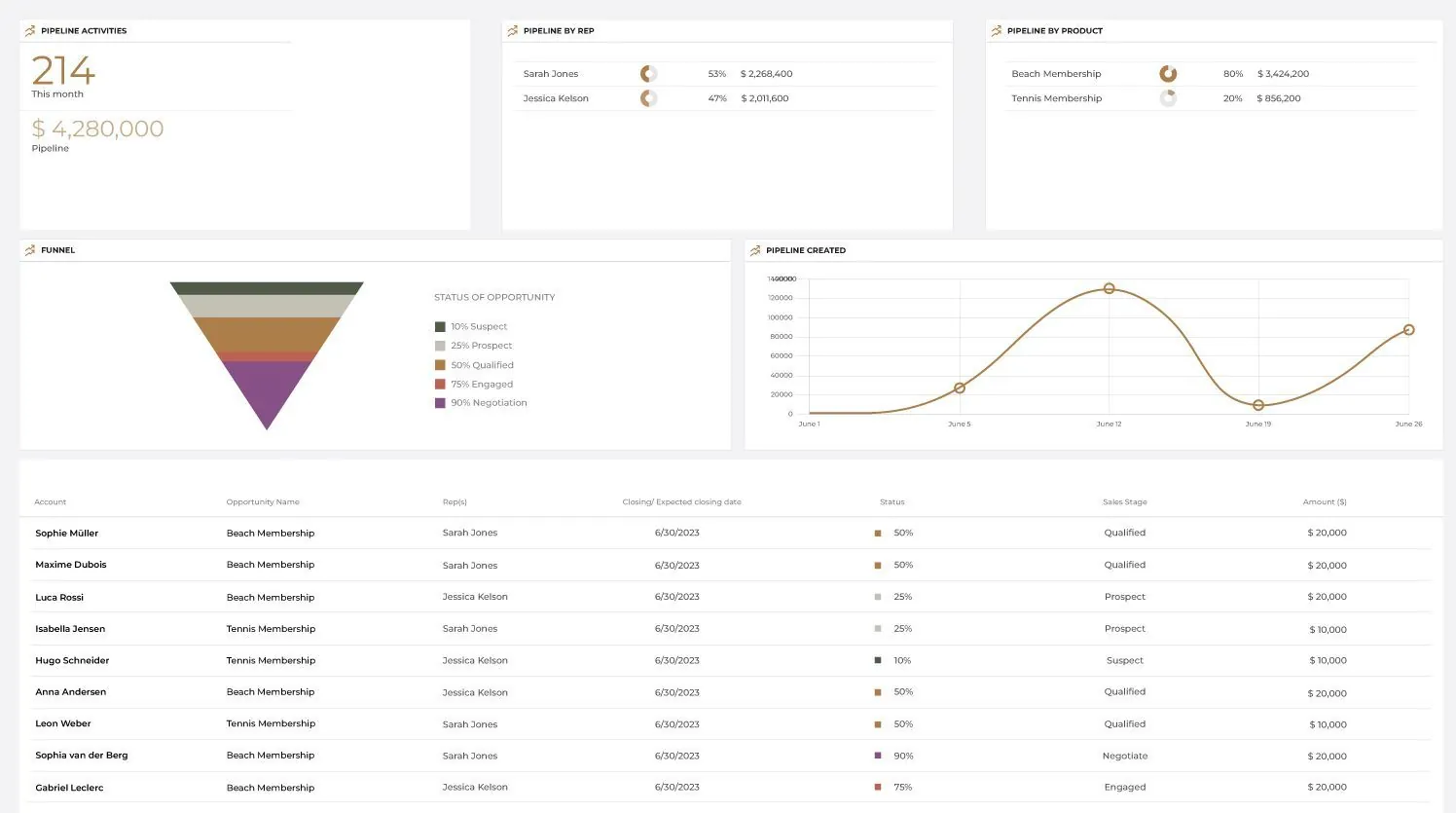Select the Isabella Jensen account
1456x813 pixels.
(70, 629)
